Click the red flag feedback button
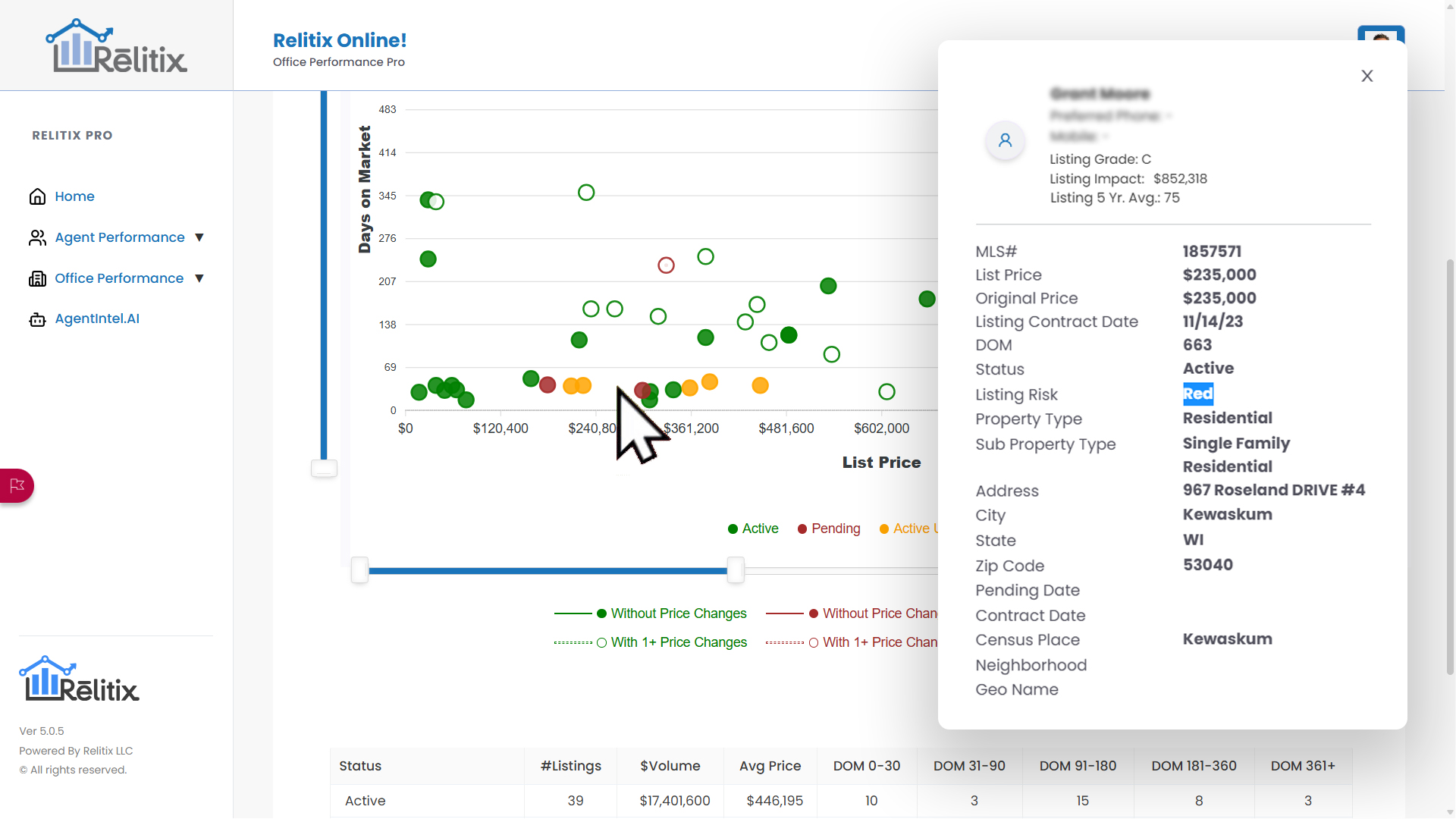This screenshot has height=819, width=1456. pyautogui.click(x=17, y=485)
